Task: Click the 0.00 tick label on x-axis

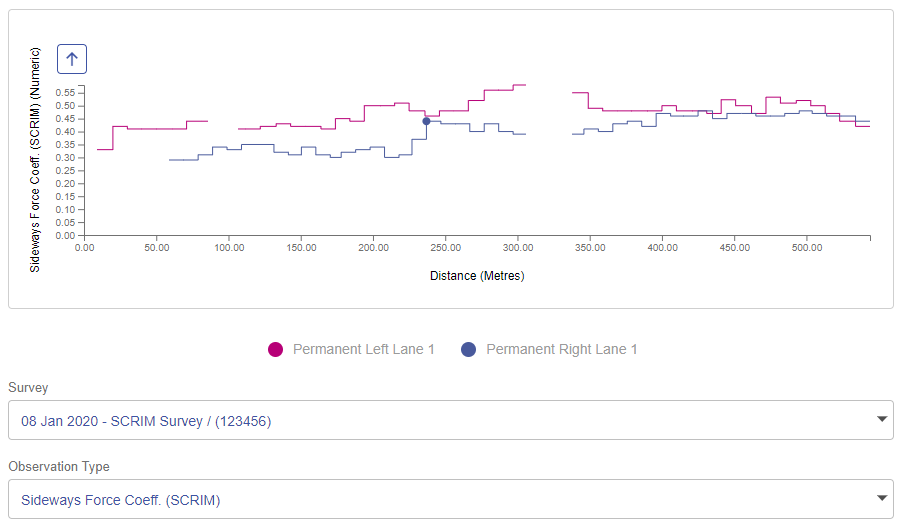Action: 84,247
